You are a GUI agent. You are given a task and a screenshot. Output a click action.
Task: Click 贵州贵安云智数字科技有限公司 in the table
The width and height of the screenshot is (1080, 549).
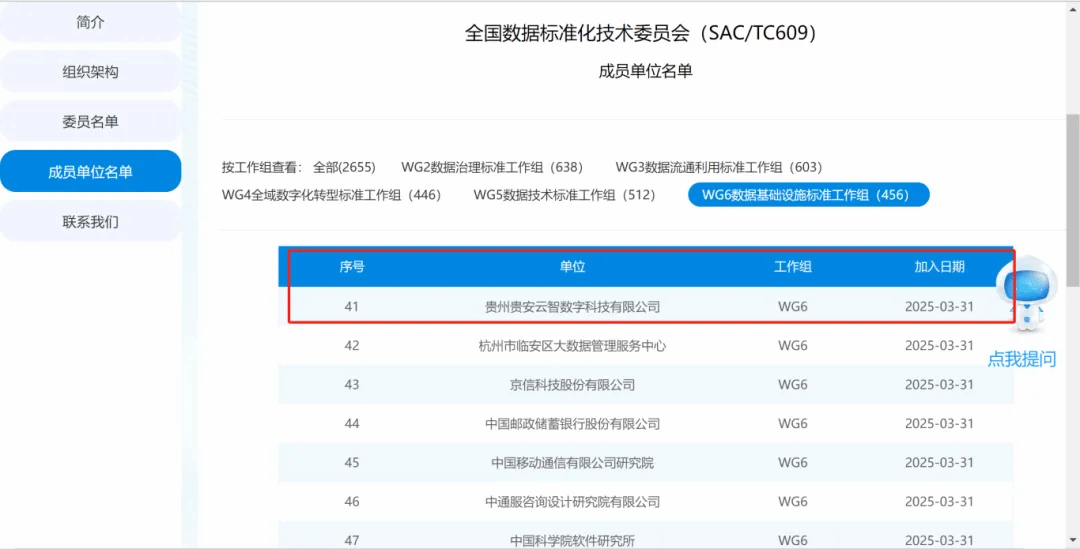pyautogui.click(x=572, y=307)
